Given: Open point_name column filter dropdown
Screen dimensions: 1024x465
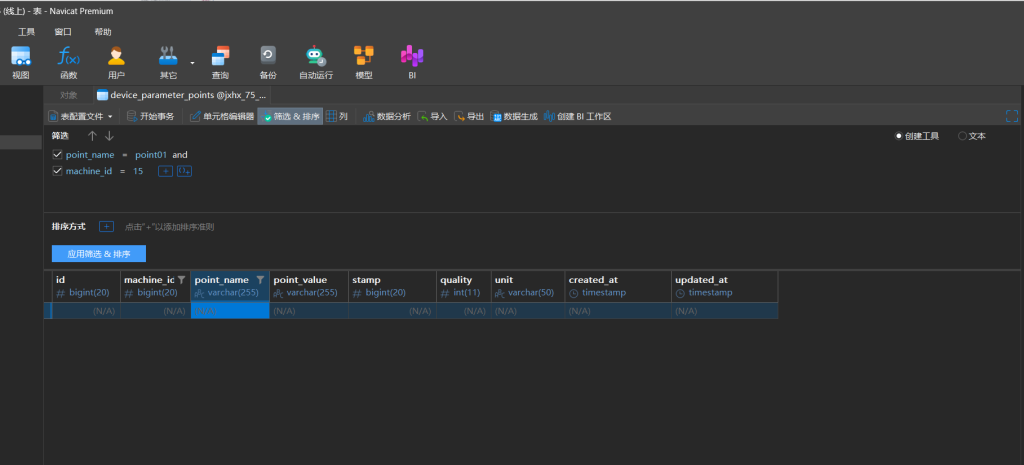Looking at the screenshot, I should (x=260, y=280).
